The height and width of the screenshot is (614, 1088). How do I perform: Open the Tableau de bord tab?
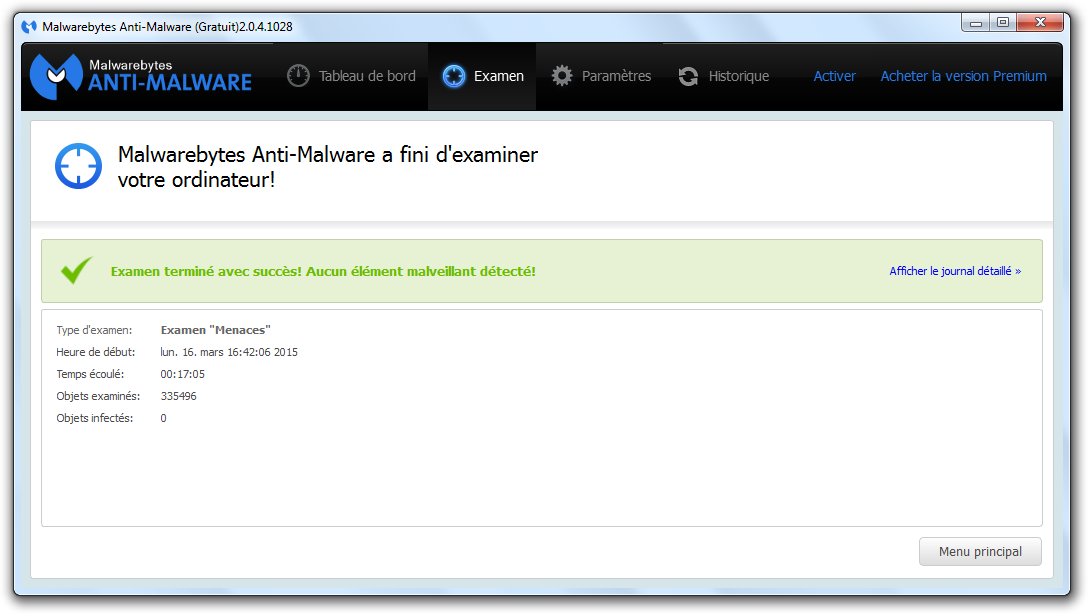tap(352, 76)
